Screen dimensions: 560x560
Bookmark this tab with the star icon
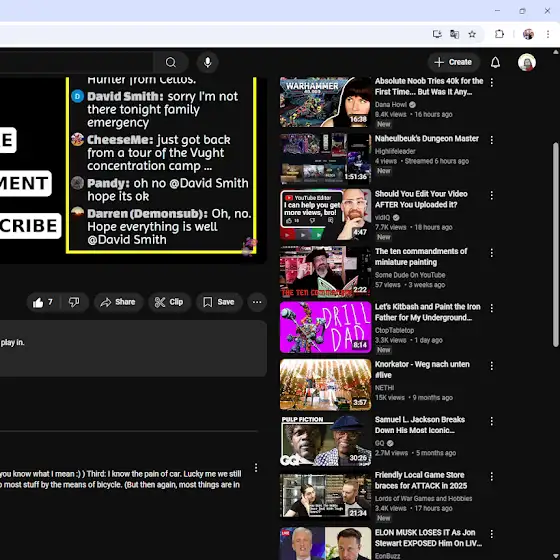pos(472,34)
